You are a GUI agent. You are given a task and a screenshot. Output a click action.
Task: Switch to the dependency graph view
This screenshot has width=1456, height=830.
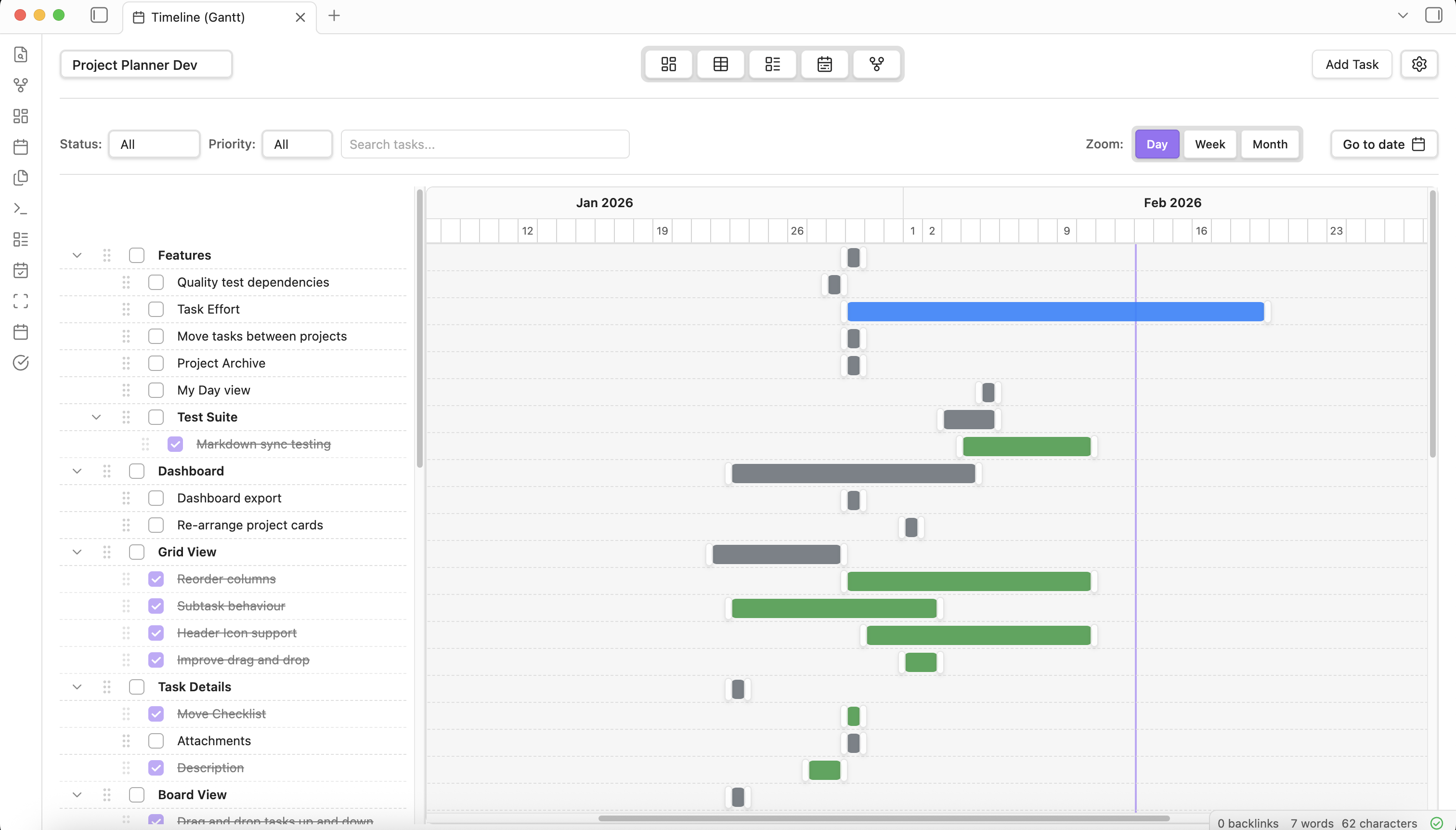pos(876,64)
